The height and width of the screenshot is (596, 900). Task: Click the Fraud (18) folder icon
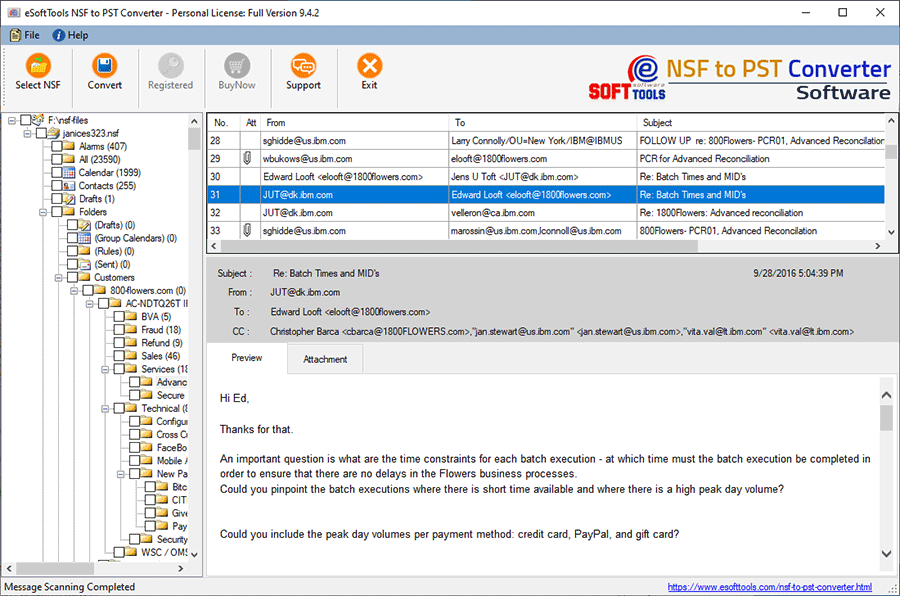pos(131,330)
